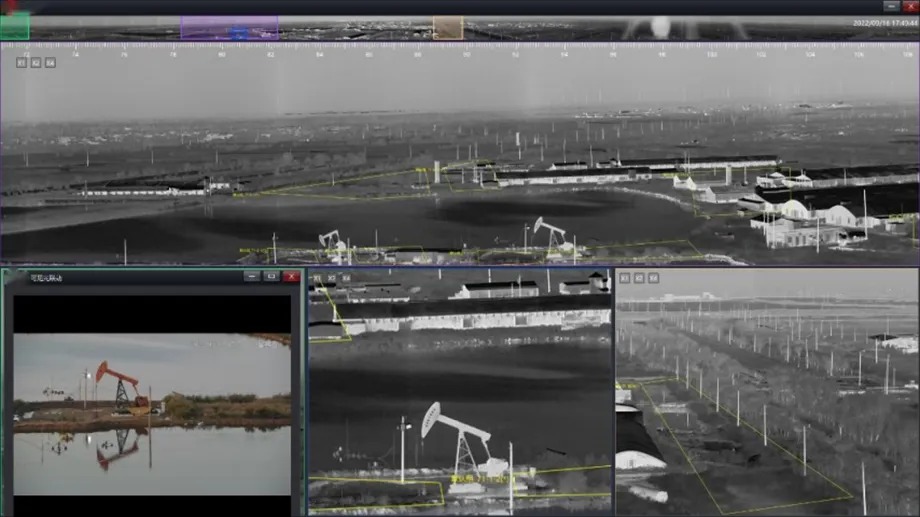This screenshot has height=517, width=920.
Task: Click the red pumpjack in color video
Action: click(120, 384)
